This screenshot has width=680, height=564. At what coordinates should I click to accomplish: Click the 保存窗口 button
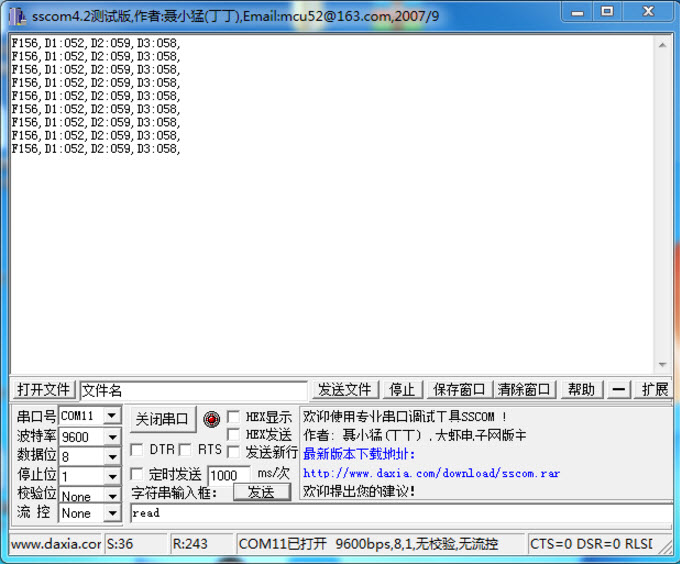tap(459, 390)
